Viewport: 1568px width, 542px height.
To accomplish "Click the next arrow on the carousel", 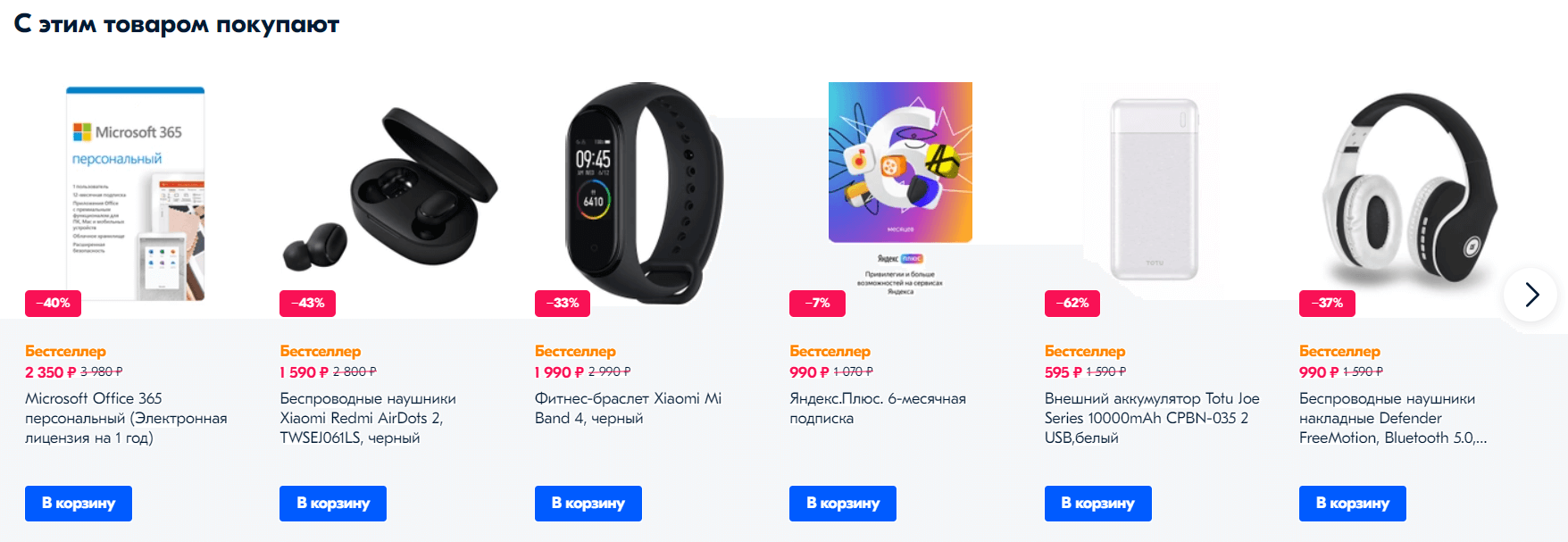I will coord(1530,295).
